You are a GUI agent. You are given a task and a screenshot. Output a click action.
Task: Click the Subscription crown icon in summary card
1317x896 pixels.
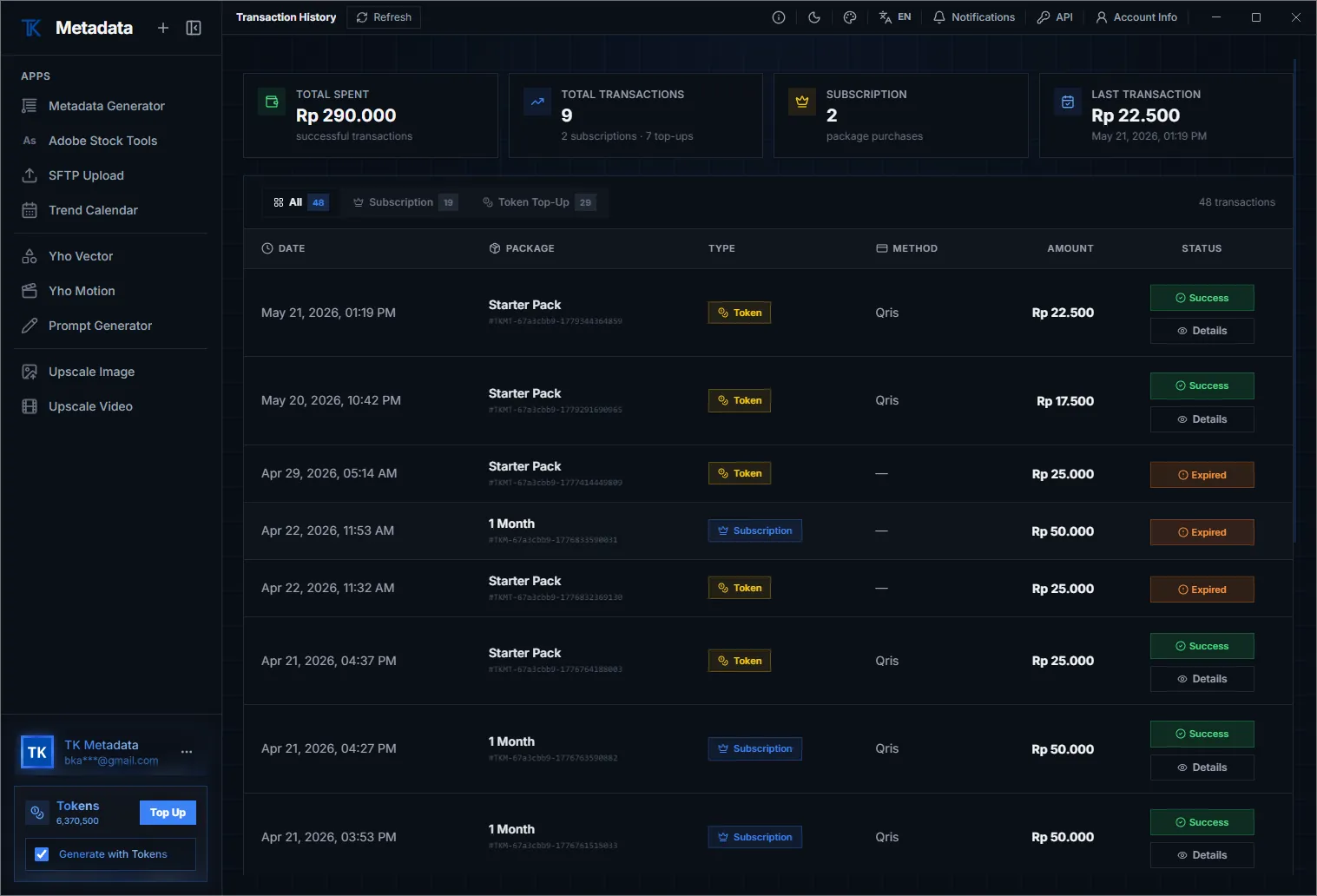[802, 102]
